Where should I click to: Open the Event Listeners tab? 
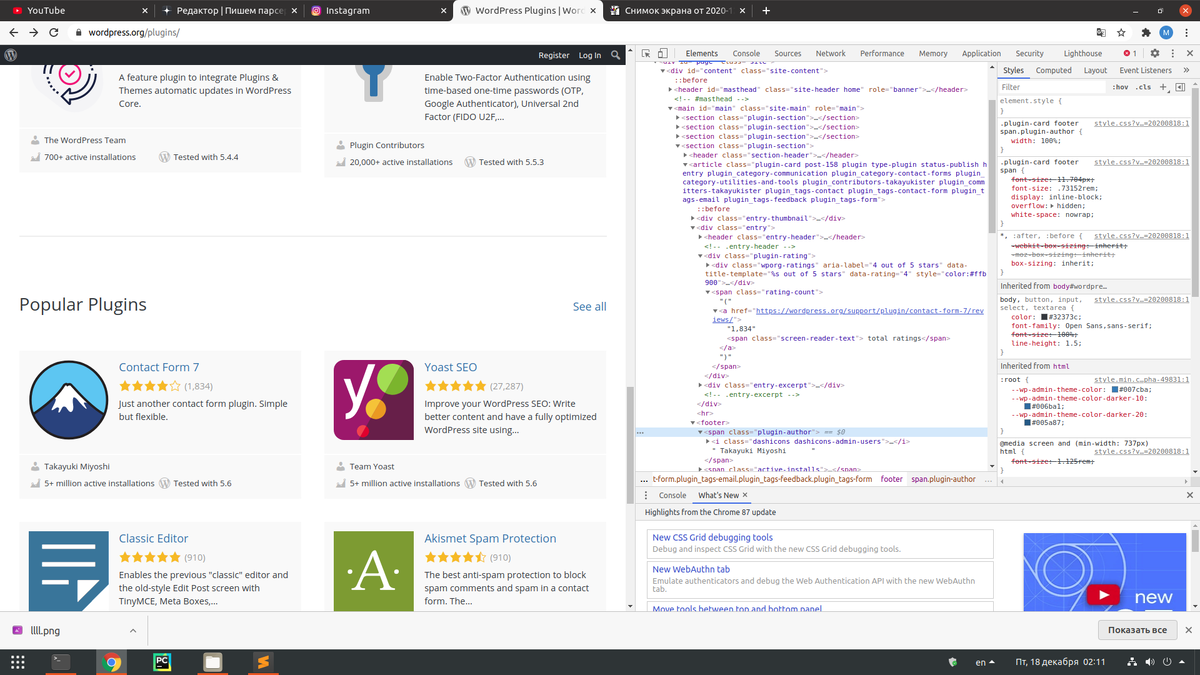click(1145, 70)
